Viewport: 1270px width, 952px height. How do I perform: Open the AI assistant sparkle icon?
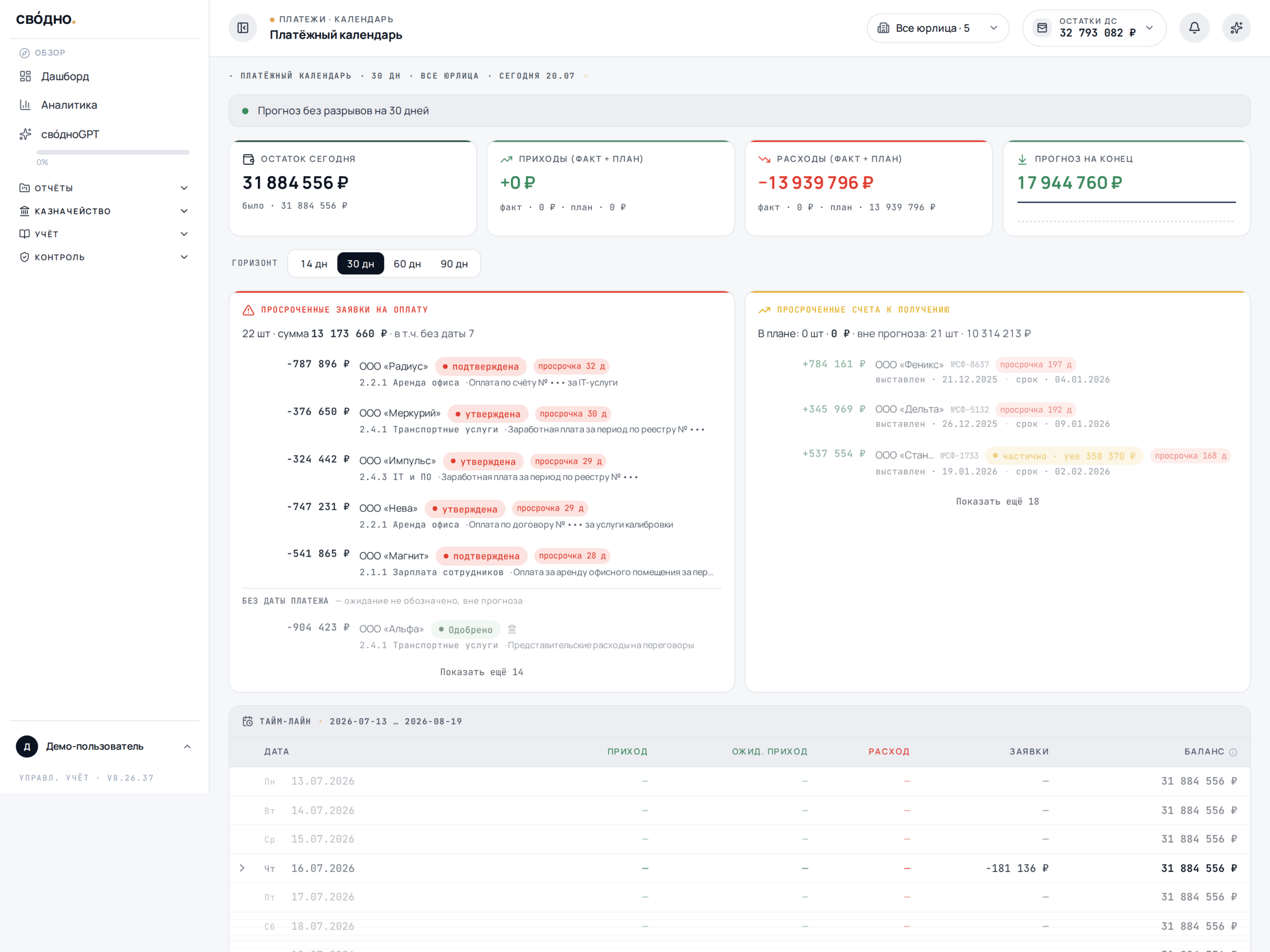(1236, 28)
